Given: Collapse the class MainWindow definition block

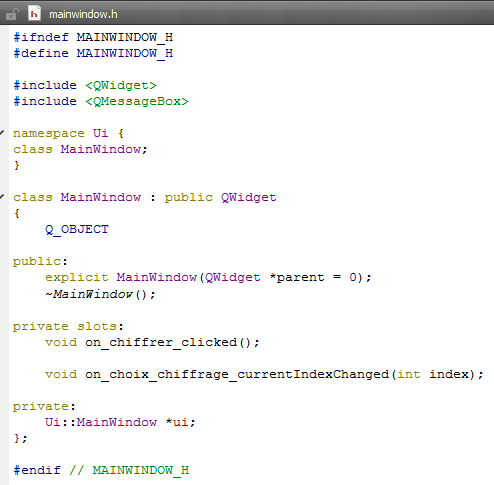Looking at the screenshot, I should 2,197.
